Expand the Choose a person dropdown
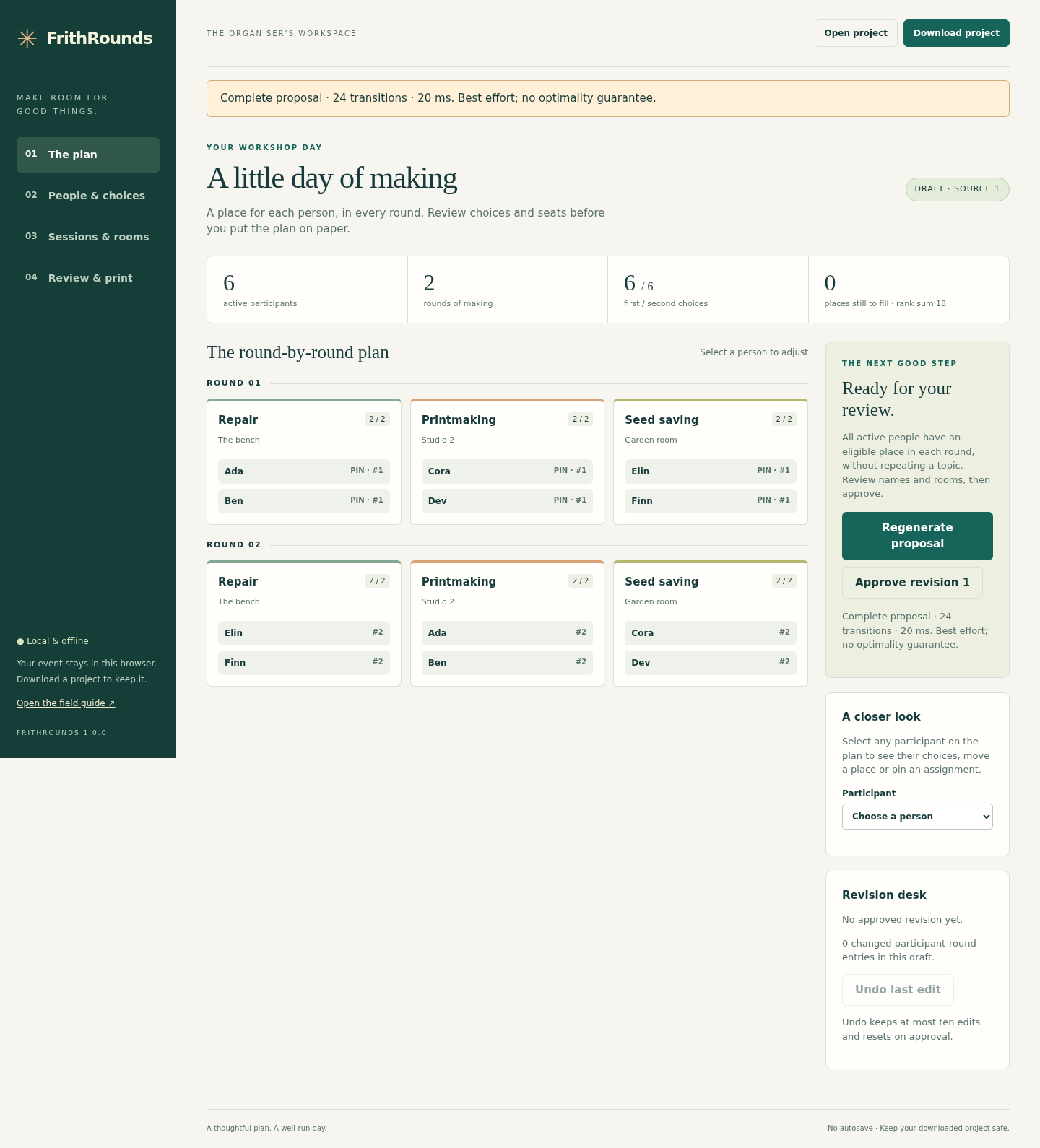Viewport: 1040px width, 1148px height. [917, 817]
